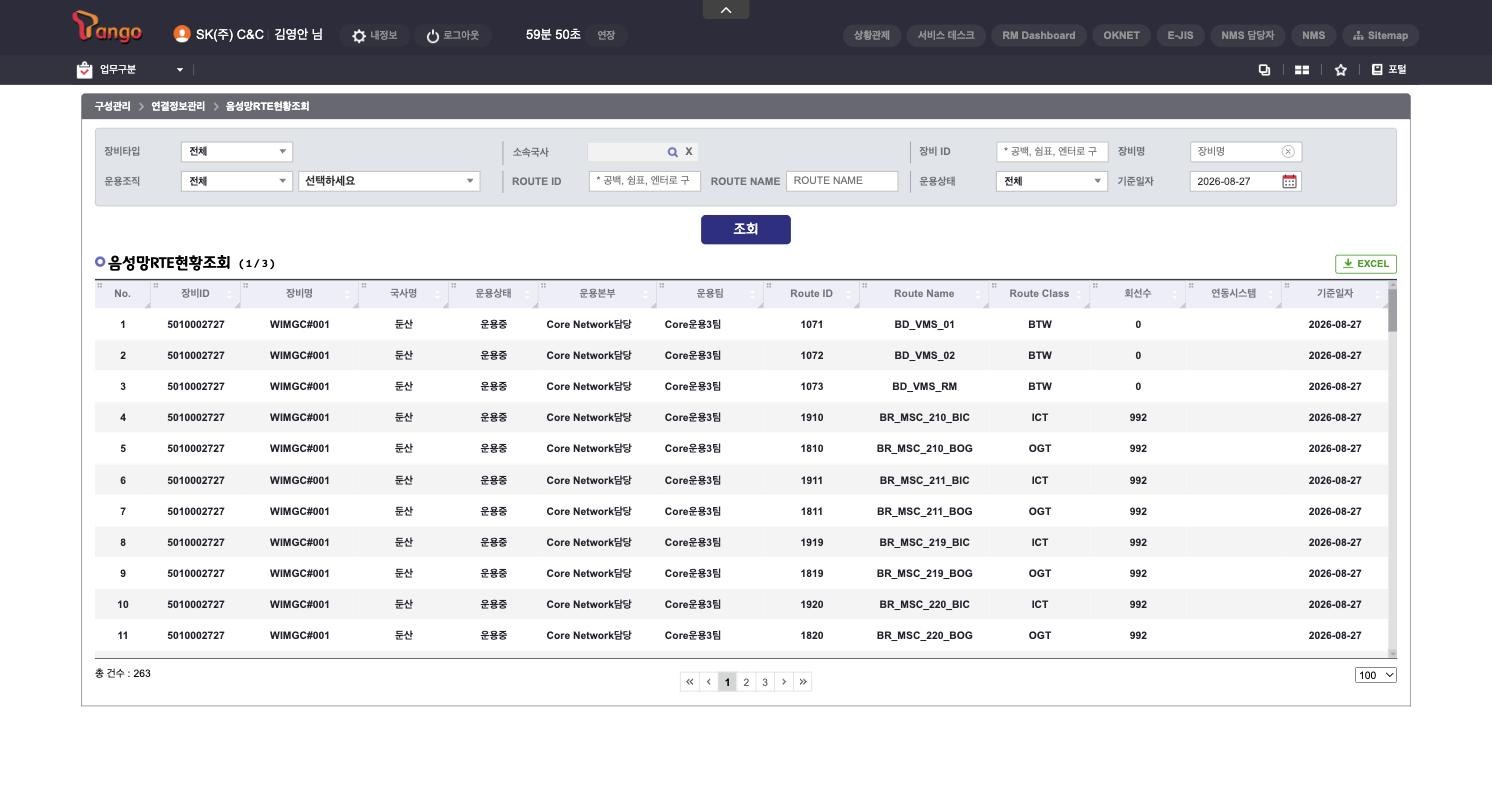
Task: Go to page 2
Action: 746,682
